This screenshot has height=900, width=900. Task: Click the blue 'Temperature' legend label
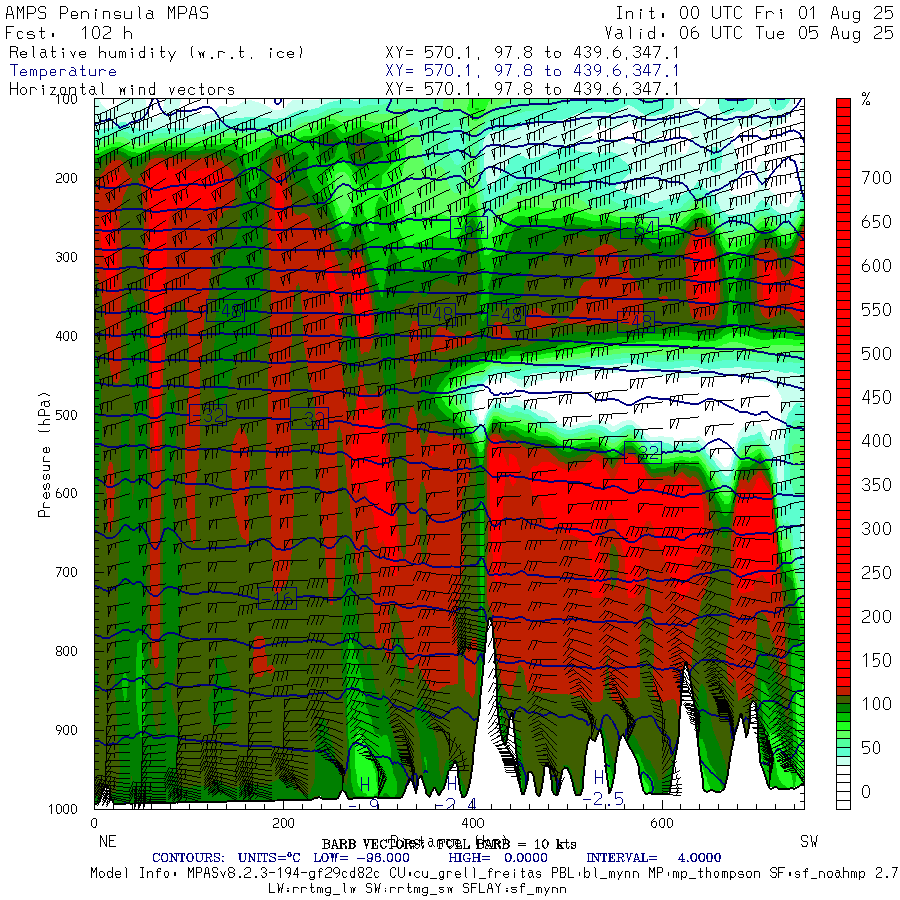tap(63, 71)
